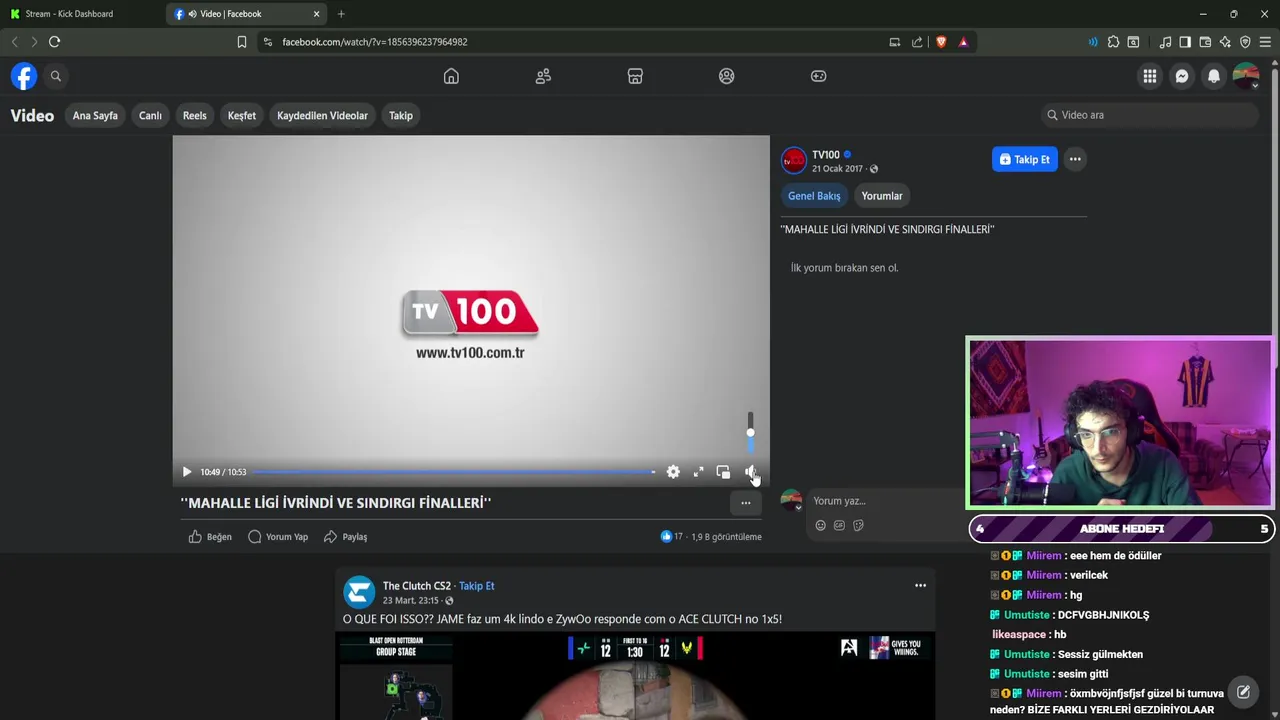Viewport: 1280px width, 720px height.
Task: Open the Groups icon in top navigation
Action: [727, 76]
